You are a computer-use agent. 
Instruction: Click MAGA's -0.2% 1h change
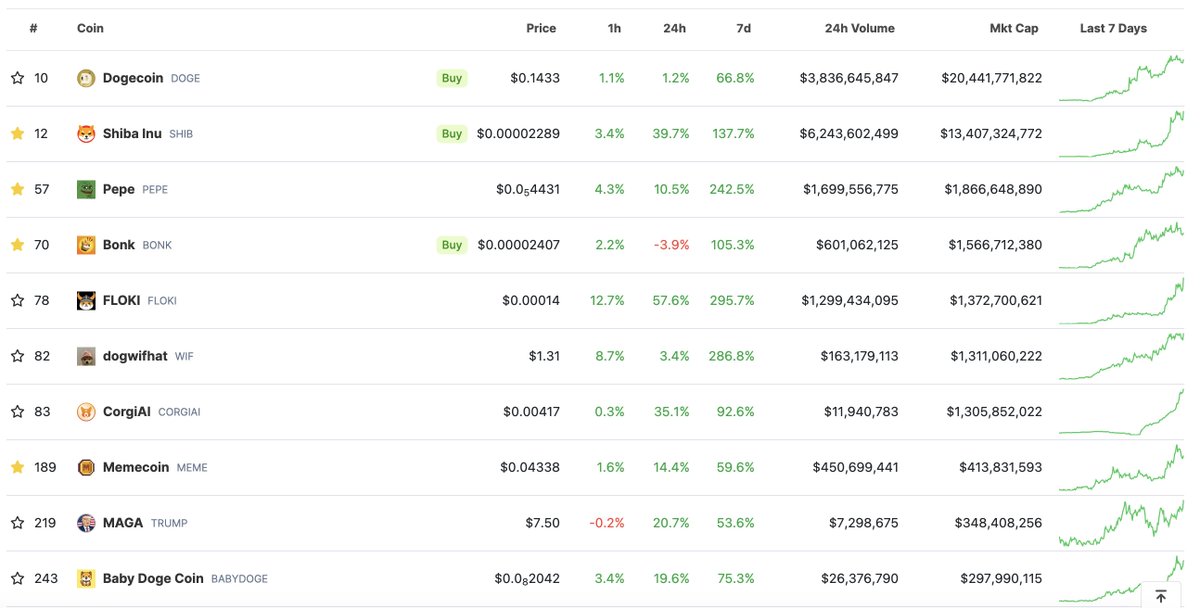coord(607,523)
